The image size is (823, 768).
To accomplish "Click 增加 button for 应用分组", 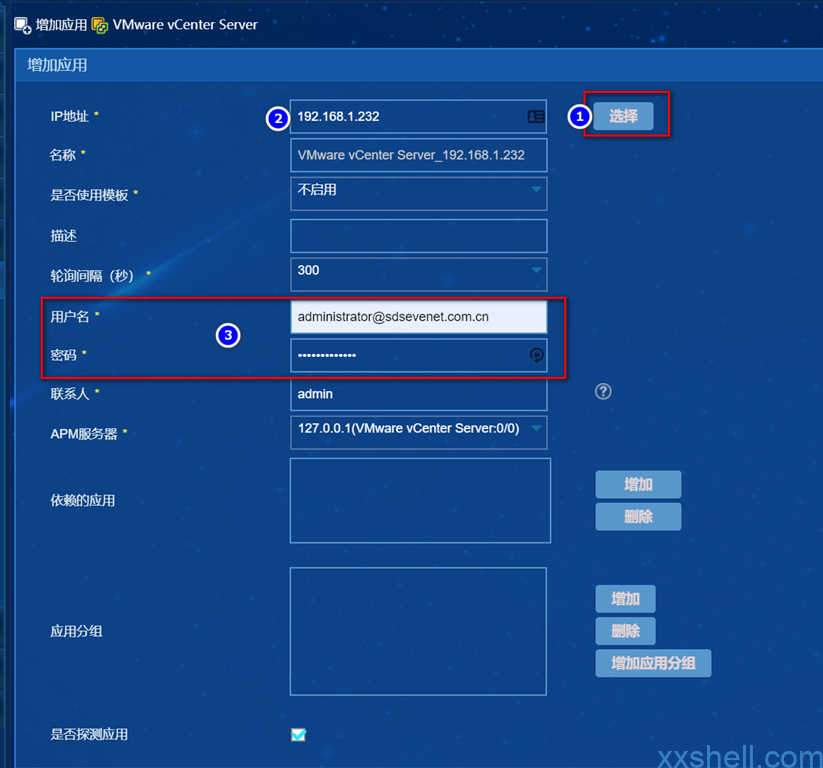I will (x=625, y=599).
